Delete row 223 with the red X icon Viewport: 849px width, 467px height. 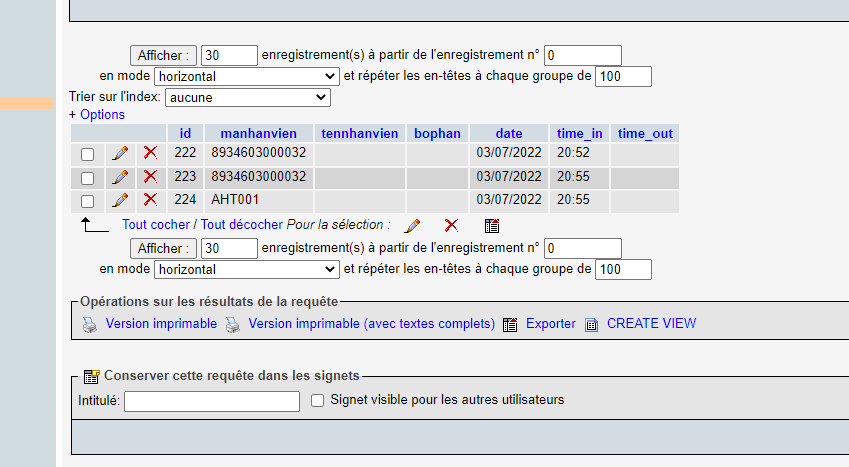pos(150,177)
